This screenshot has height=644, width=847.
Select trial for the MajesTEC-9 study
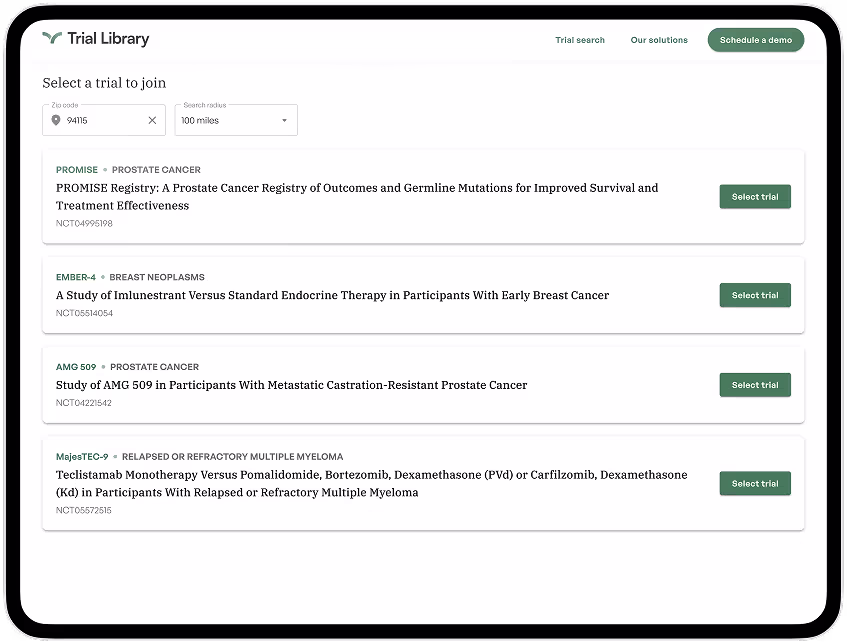tap(755, 483)
